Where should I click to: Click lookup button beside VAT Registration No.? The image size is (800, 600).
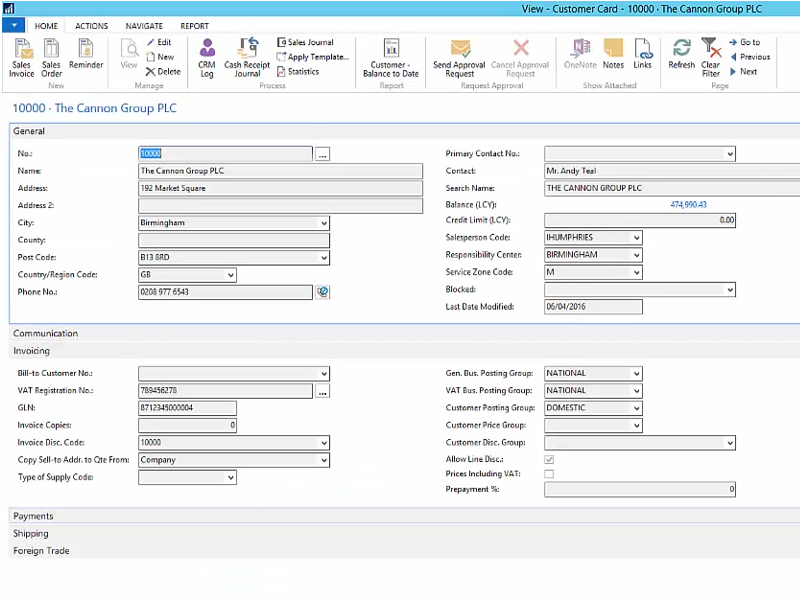click(322, 392)
